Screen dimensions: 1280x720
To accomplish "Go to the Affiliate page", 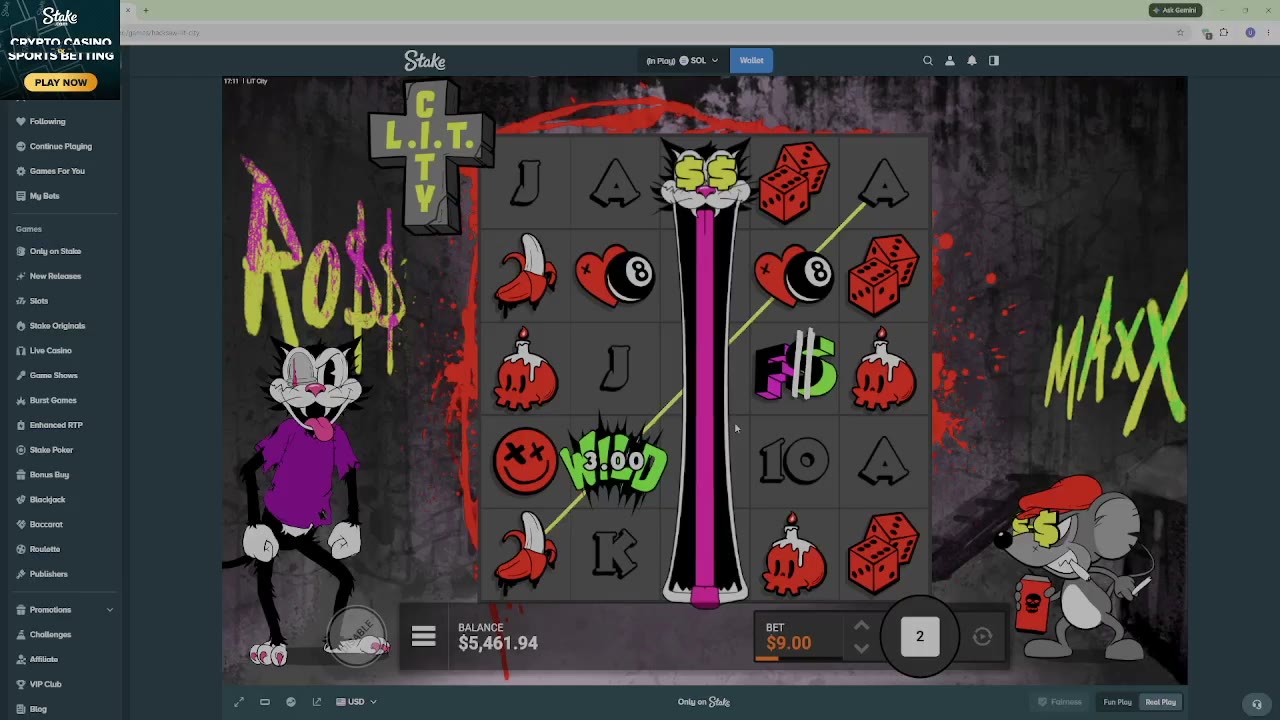I will coord(44,660).
